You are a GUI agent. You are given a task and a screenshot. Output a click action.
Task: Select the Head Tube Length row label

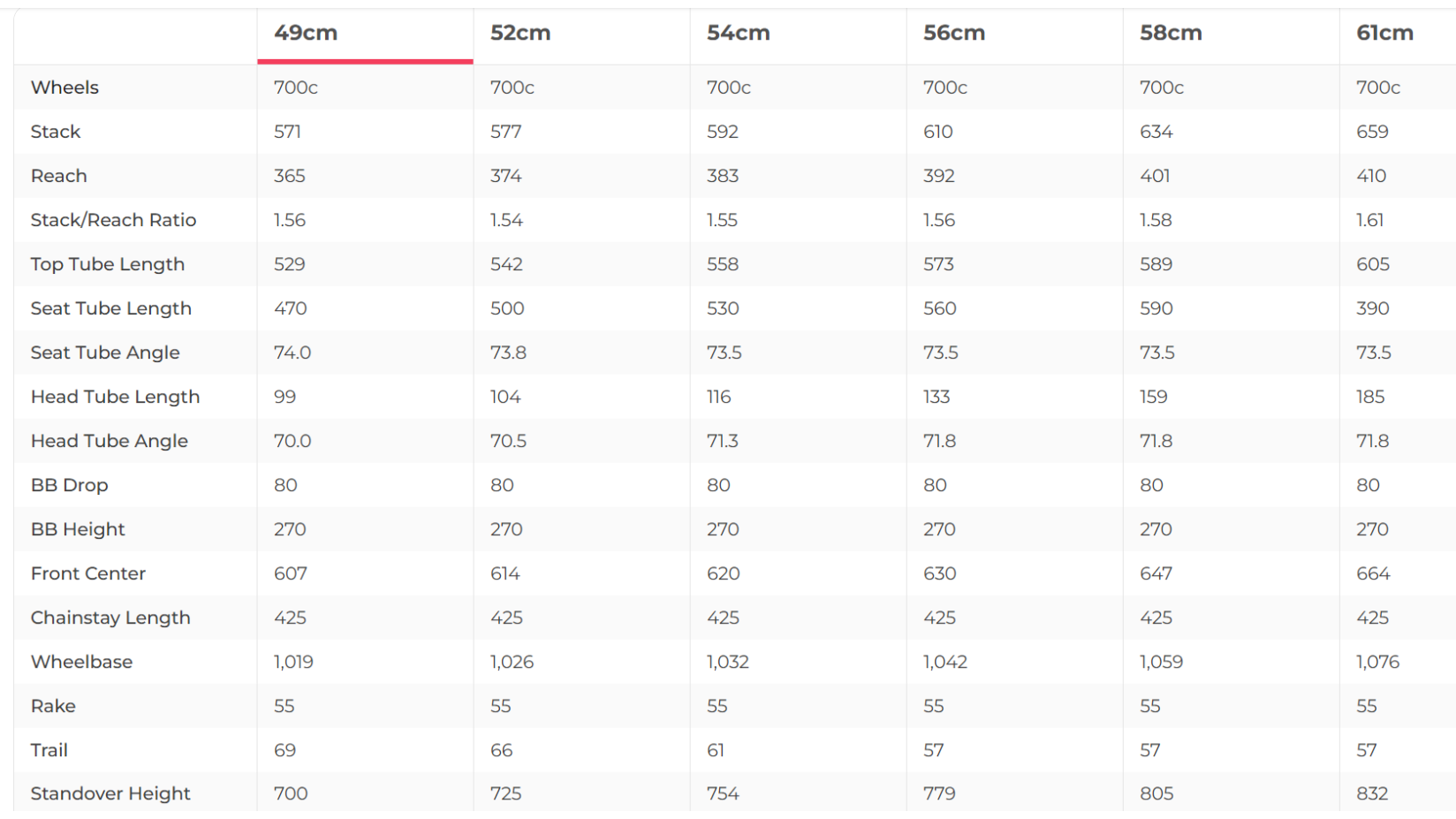point(115,397)
